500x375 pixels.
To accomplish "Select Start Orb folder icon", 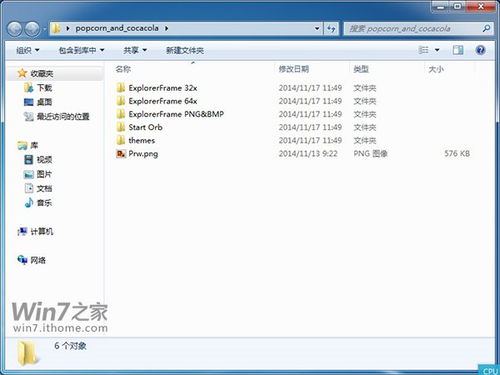I will tap(121, 127).
